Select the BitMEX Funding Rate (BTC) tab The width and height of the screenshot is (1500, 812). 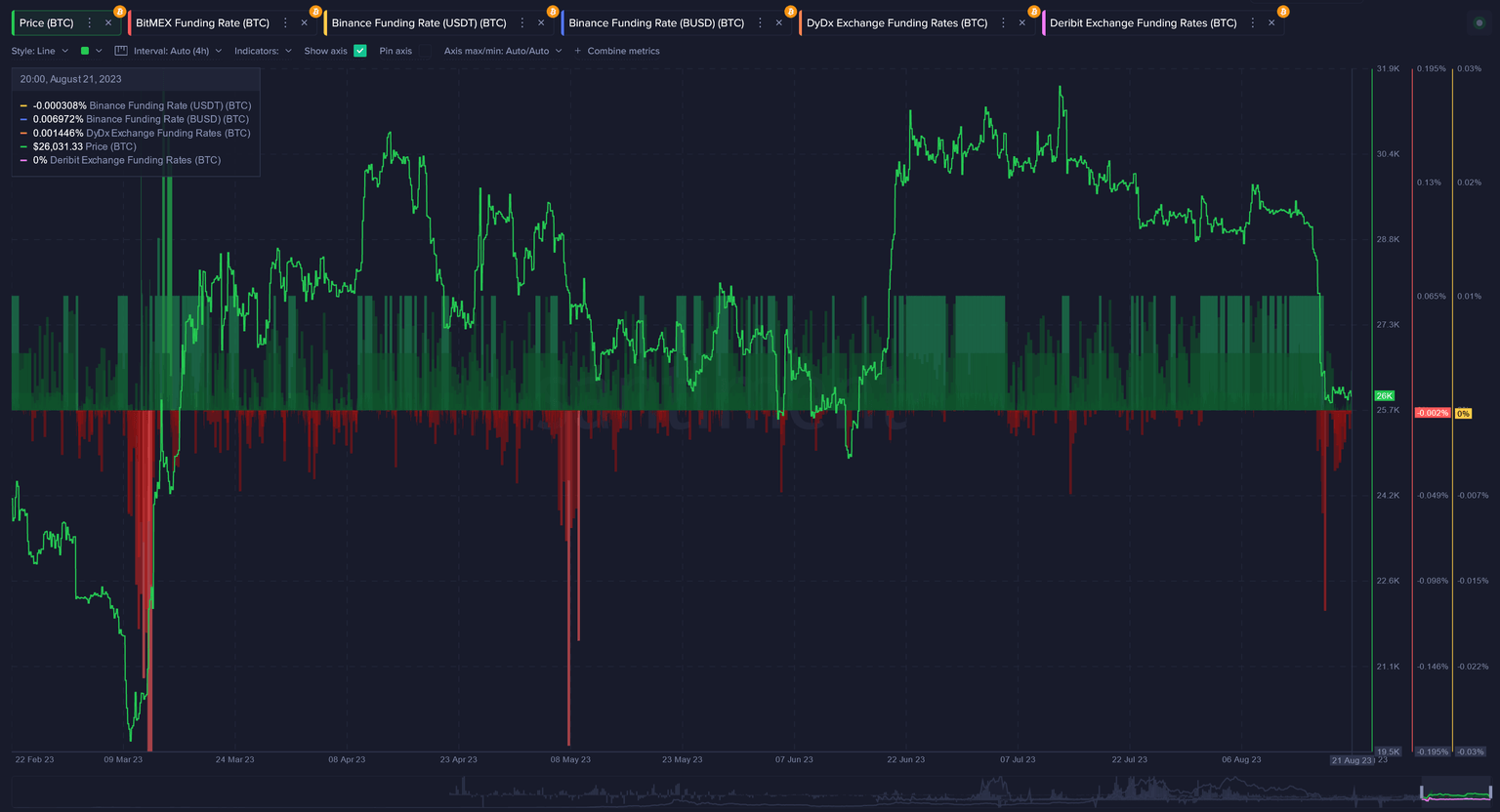tap(202, 22)
